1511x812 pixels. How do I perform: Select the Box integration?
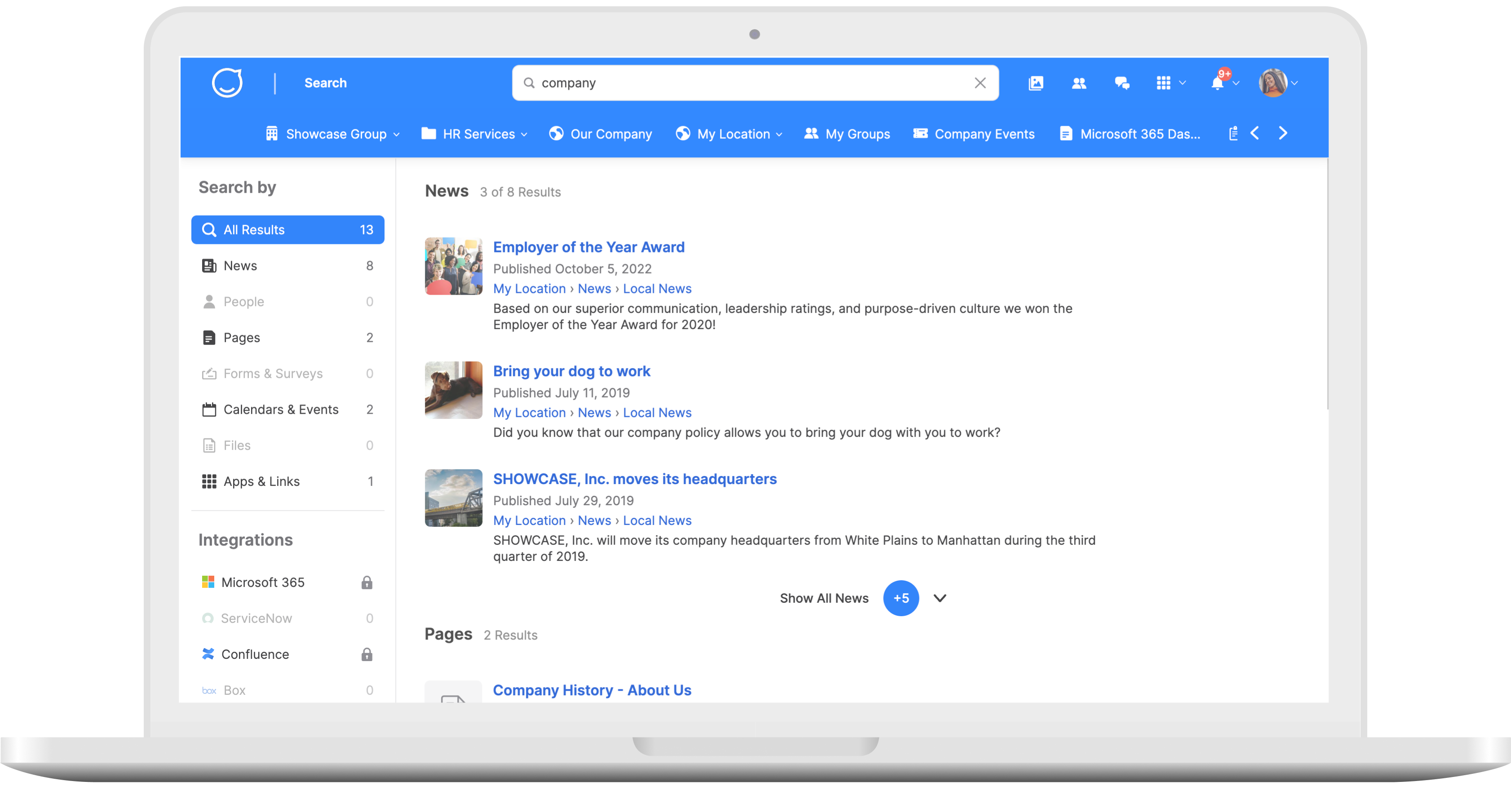pos(287,690)
